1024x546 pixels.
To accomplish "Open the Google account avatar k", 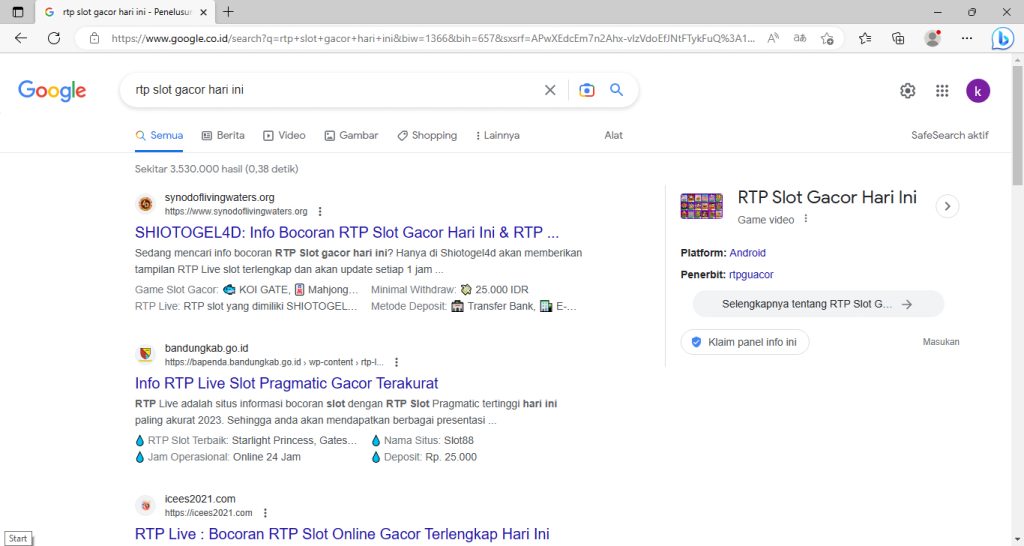I will point(978,91).
